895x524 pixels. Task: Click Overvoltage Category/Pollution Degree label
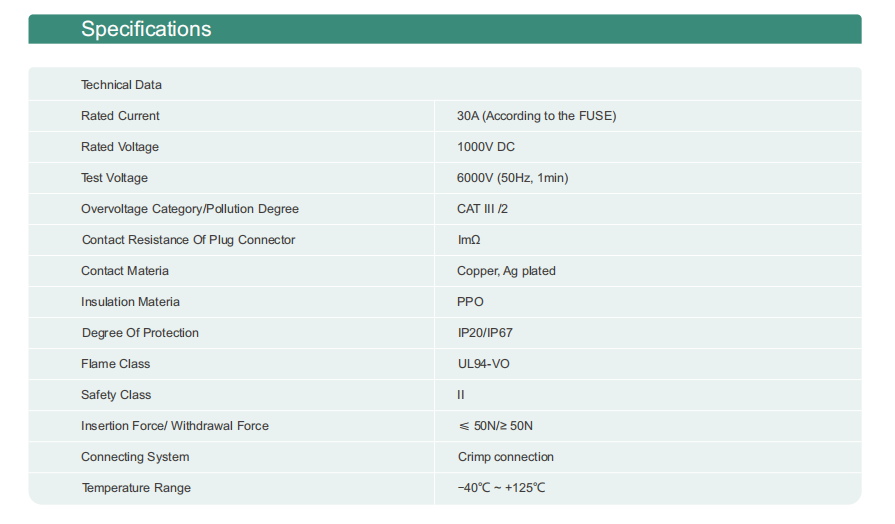click(x=190, y=209)
